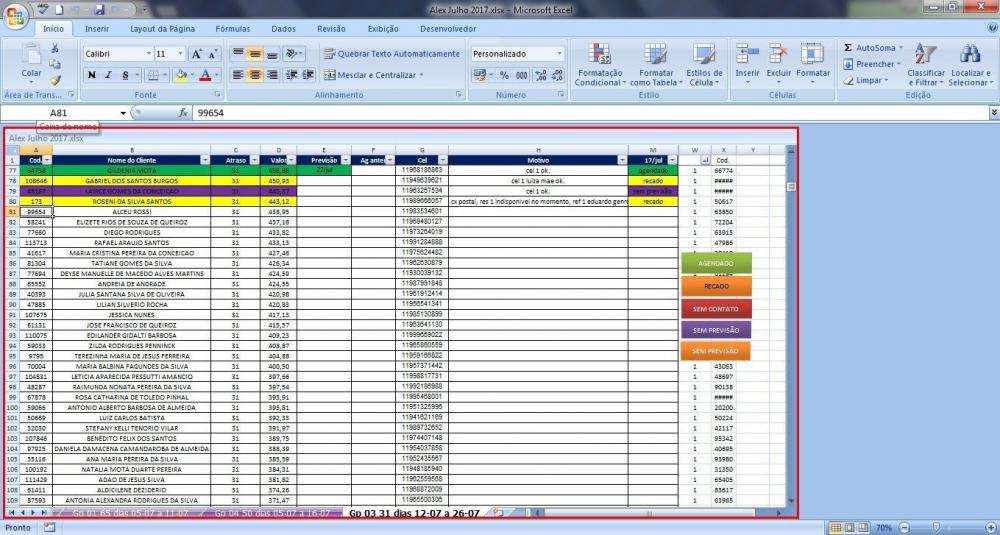Viewport: 1000px width, 535px height.
Task: Open the Nome do Cliente filter dropdown
Action: pyautogui.click(x=205, y=161)
